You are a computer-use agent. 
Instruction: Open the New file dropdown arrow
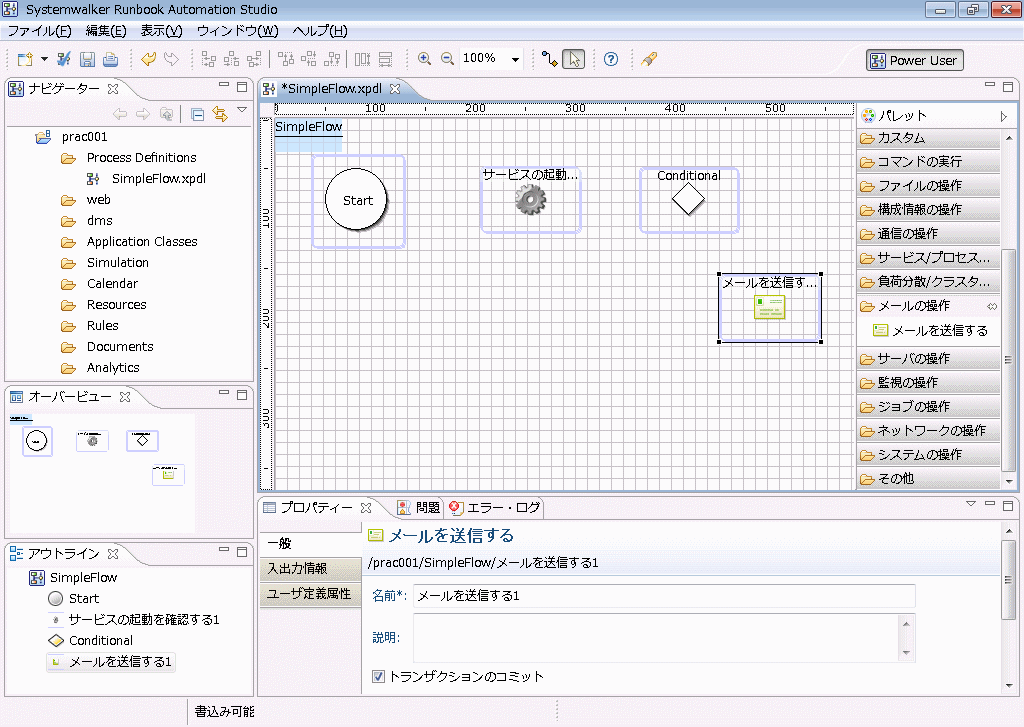click(44, 59)
